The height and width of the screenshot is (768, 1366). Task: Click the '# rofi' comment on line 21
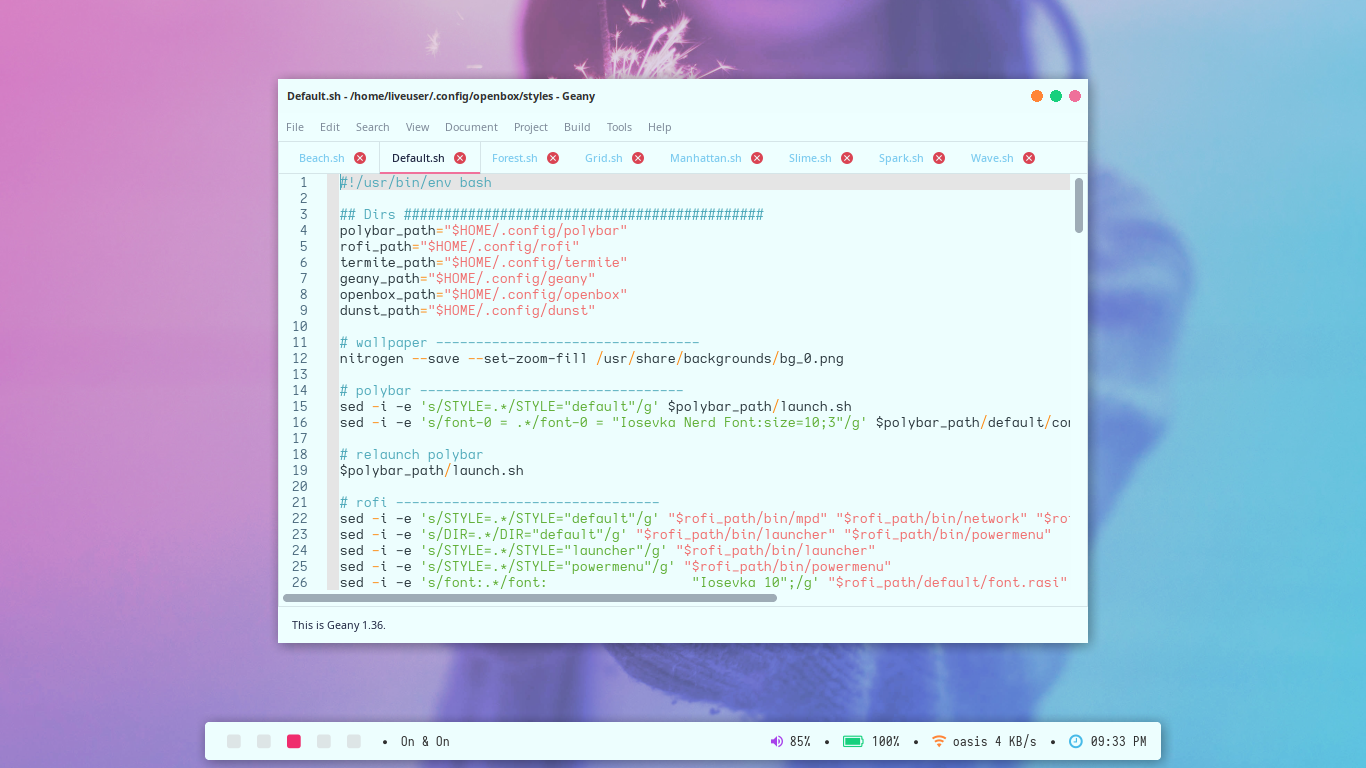tap(499, 502)
